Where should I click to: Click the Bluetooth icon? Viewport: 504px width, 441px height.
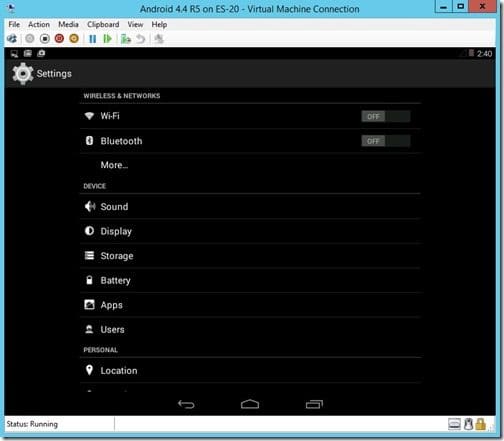pyautogui.click(x=89, y=140)
